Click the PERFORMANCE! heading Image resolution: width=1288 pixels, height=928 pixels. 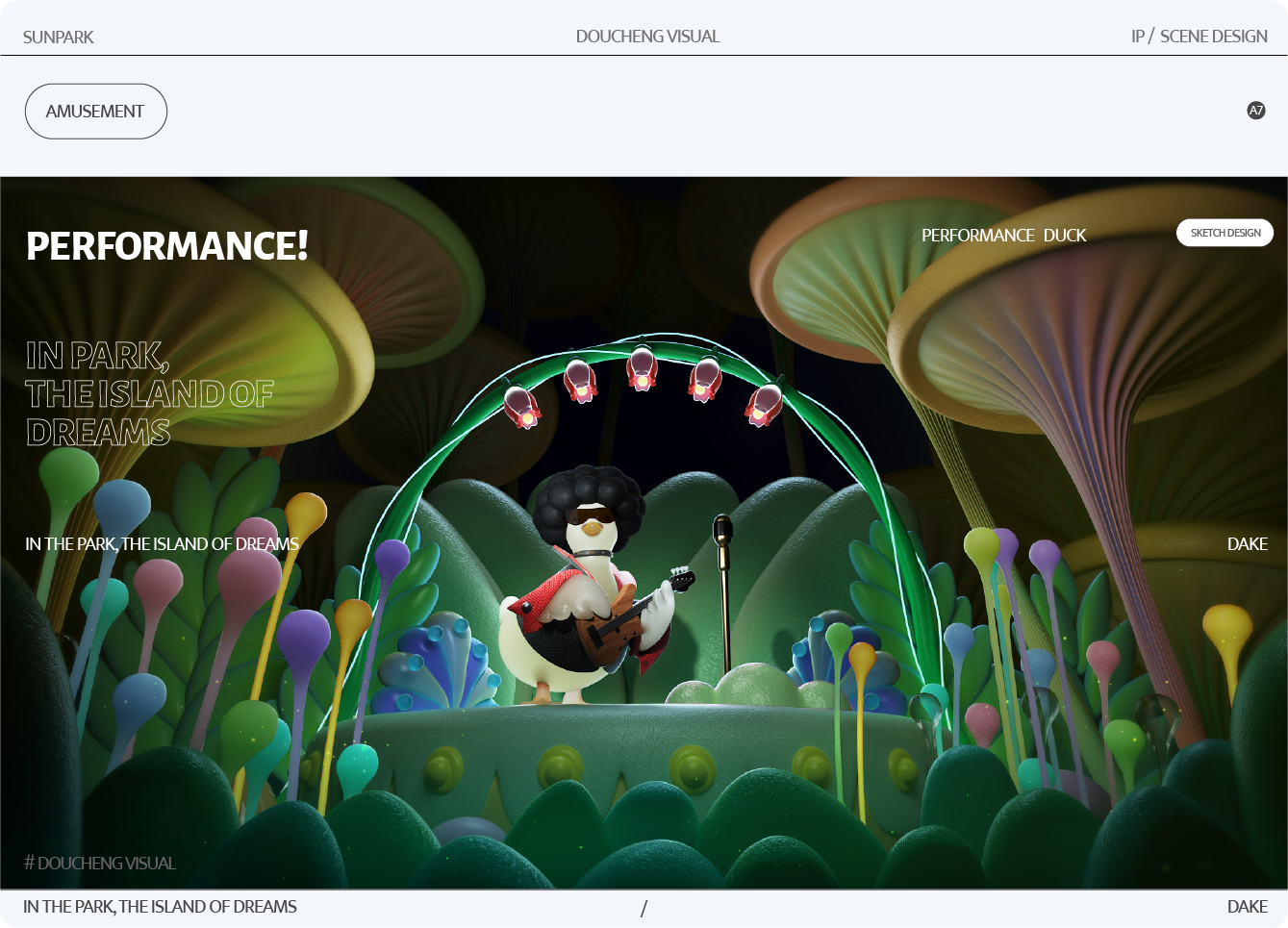pos(167,246)
